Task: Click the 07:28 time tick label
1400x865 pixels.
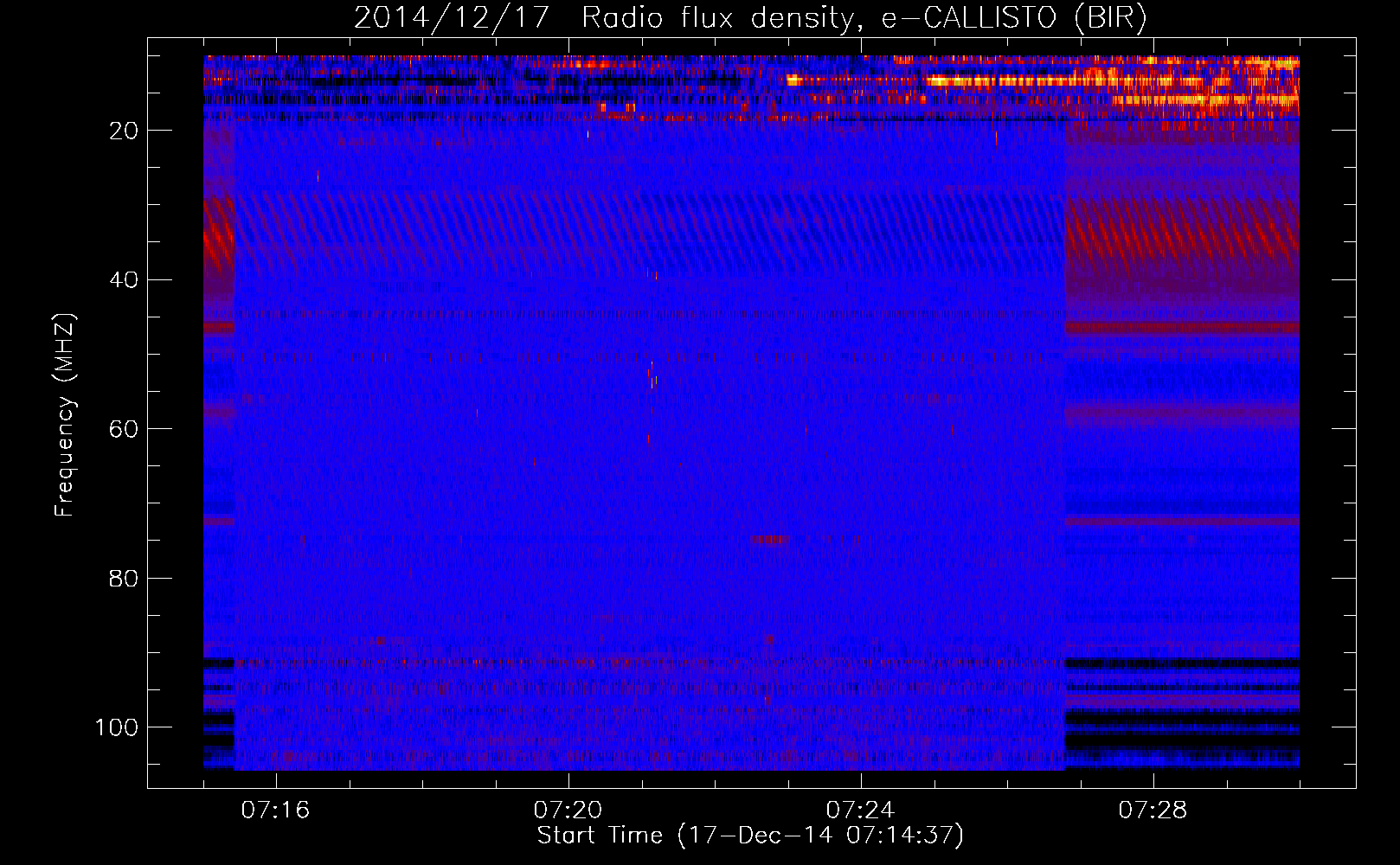Action: (1153, 810)
